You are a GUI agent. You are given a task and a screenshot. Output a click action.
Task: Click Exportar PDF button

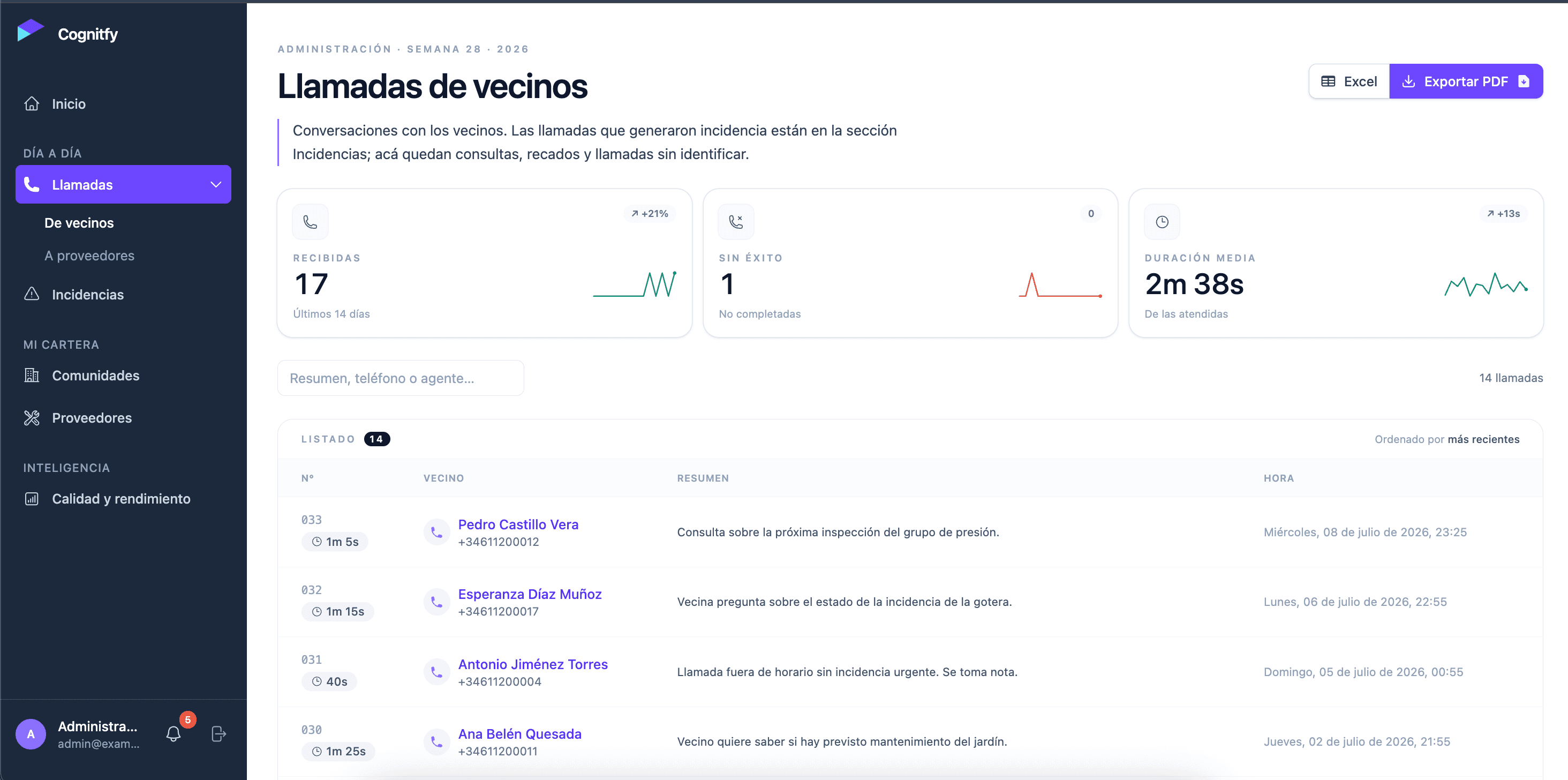pos(1466,81)
